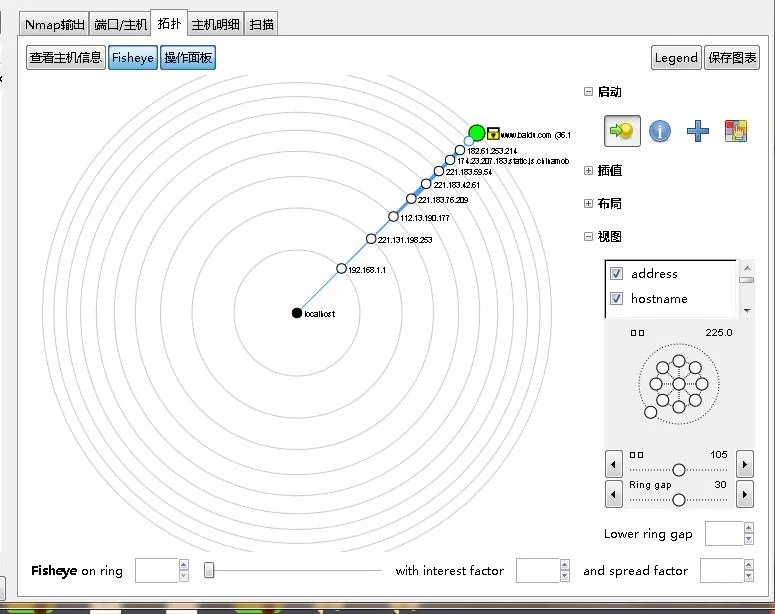This screenshot has height=614, width=775.
Task: Collapse the 启动 section
Action: click(588, 91)
